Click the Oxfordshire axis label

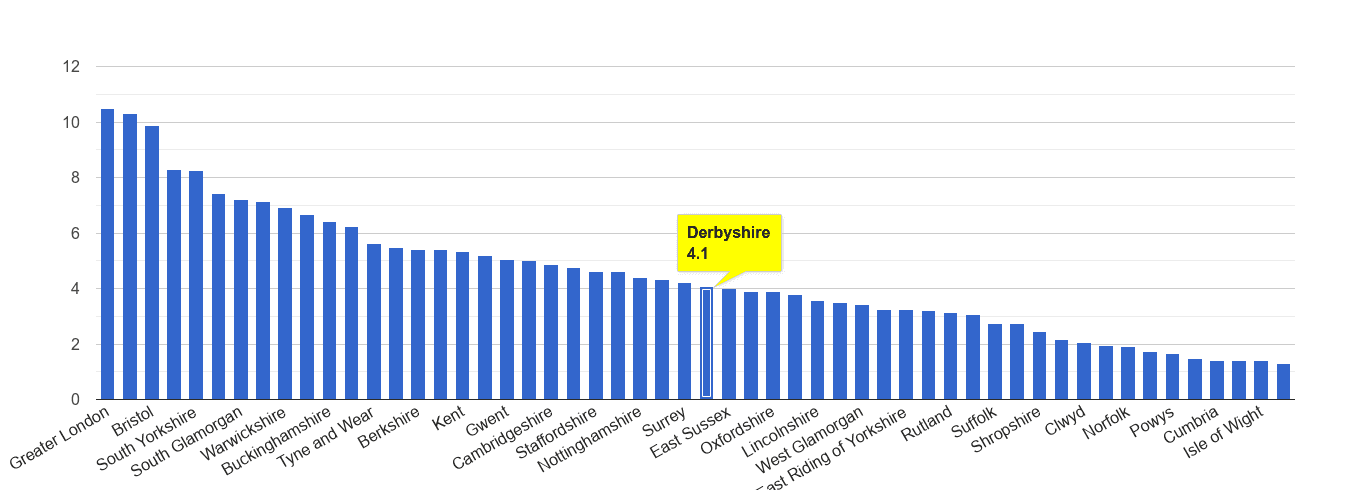[x=738, y=431]
